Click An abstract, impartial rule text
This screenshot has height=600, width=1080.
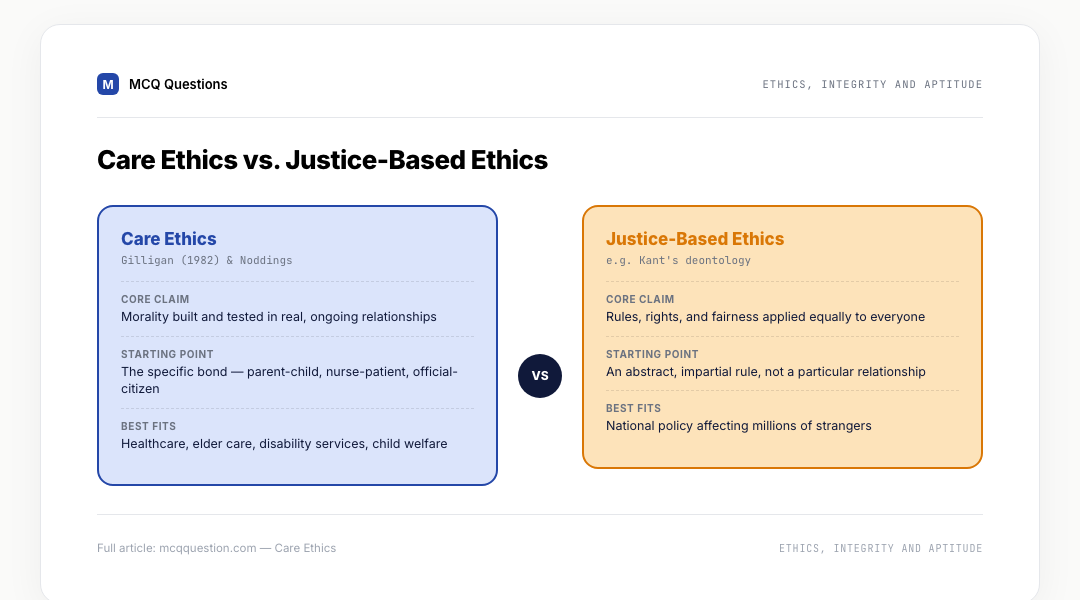tap(766, 372)
